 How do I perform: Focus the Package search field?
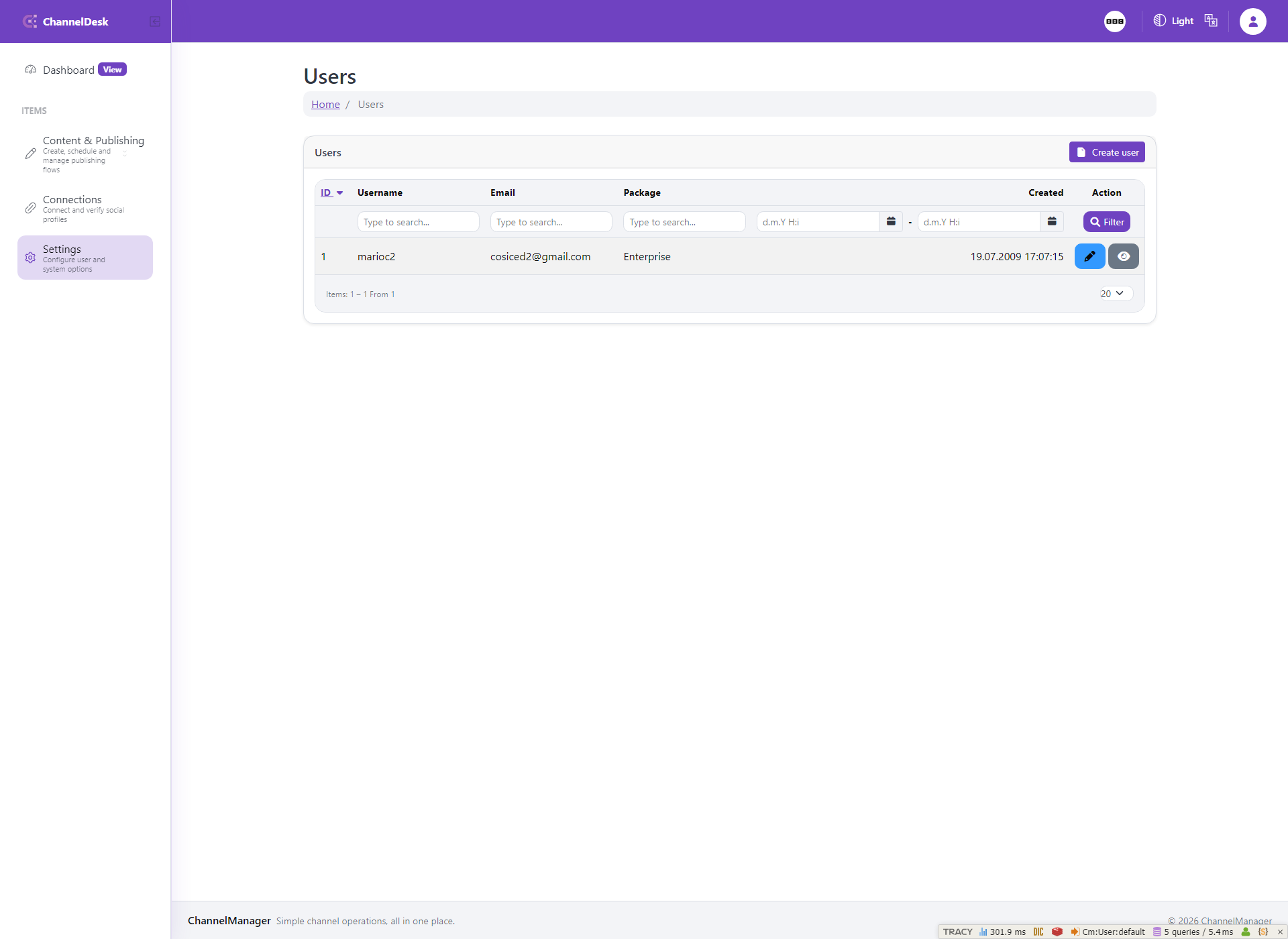click(x=684, y=222)
